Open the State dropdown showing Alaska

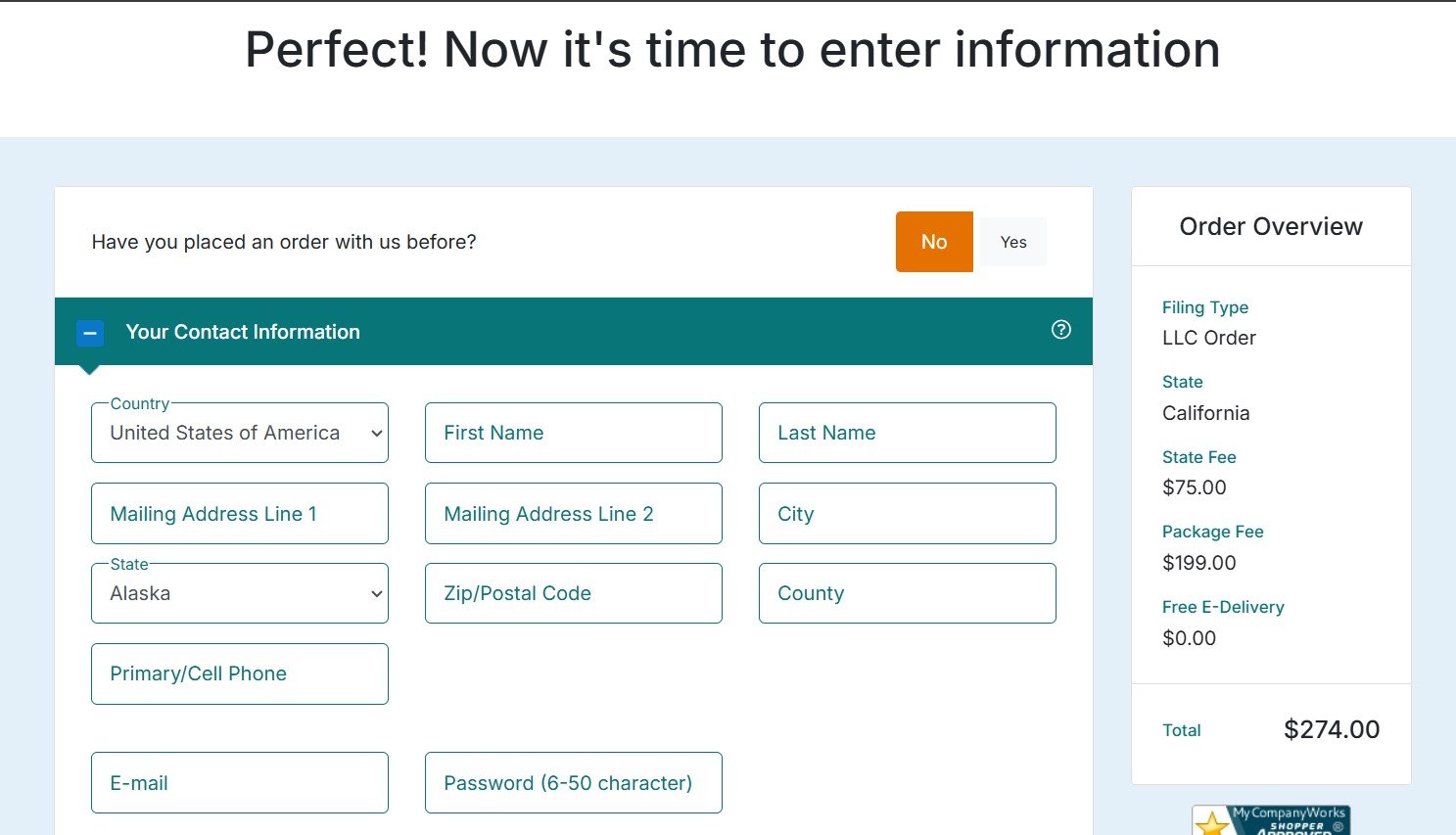(240, 593)
